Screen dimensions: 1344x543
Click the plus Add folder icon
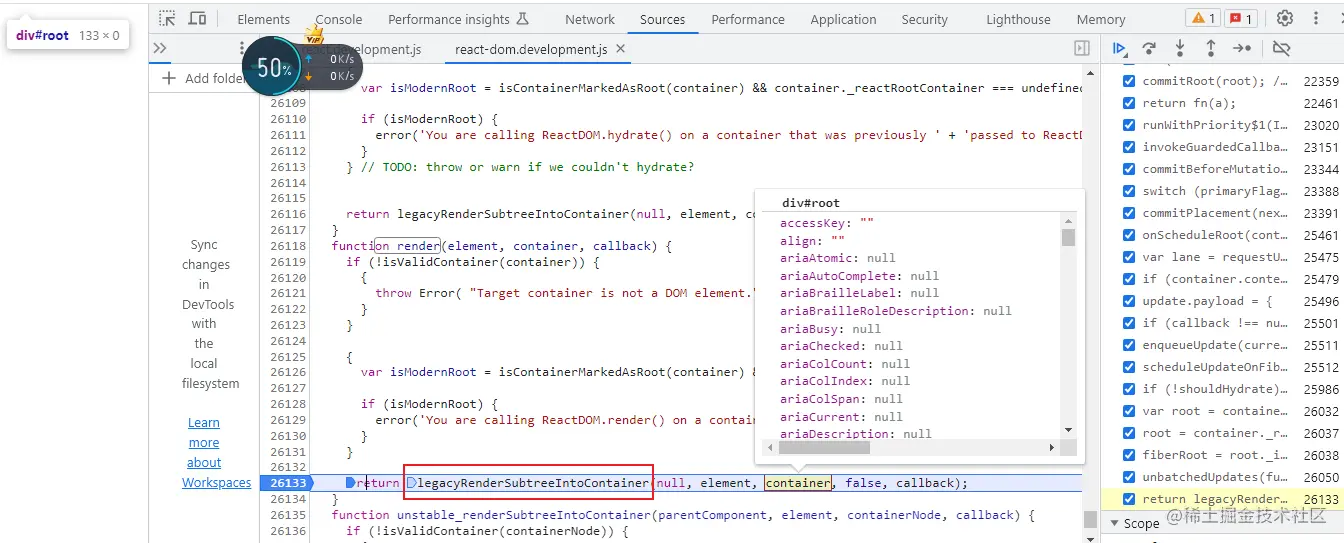[x=168, y=78]
